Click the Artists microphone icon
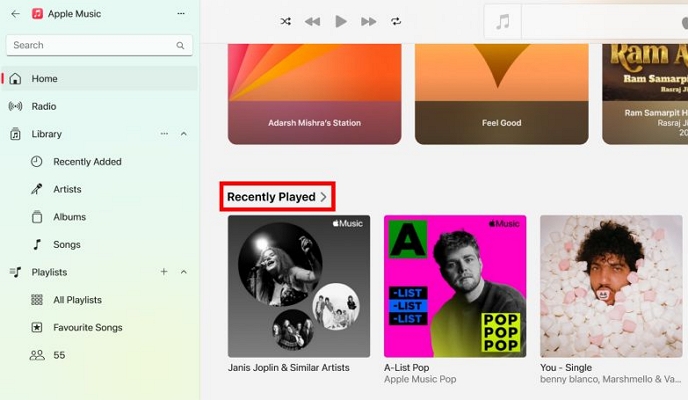Viewport: 688px width, 400px height. pyautogui.click(x=36, y=189)
